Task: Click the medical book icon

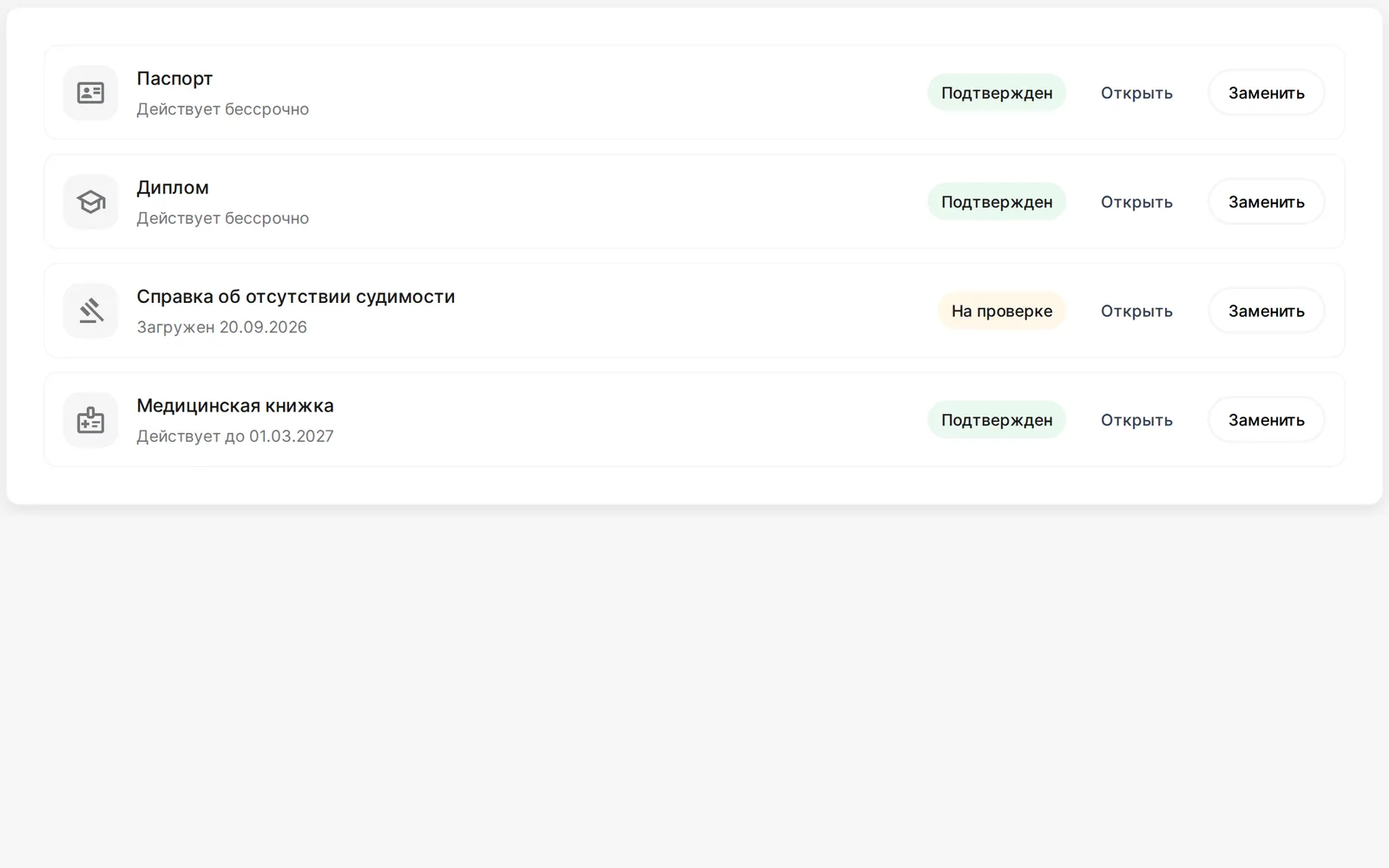Action: [90, 420]
